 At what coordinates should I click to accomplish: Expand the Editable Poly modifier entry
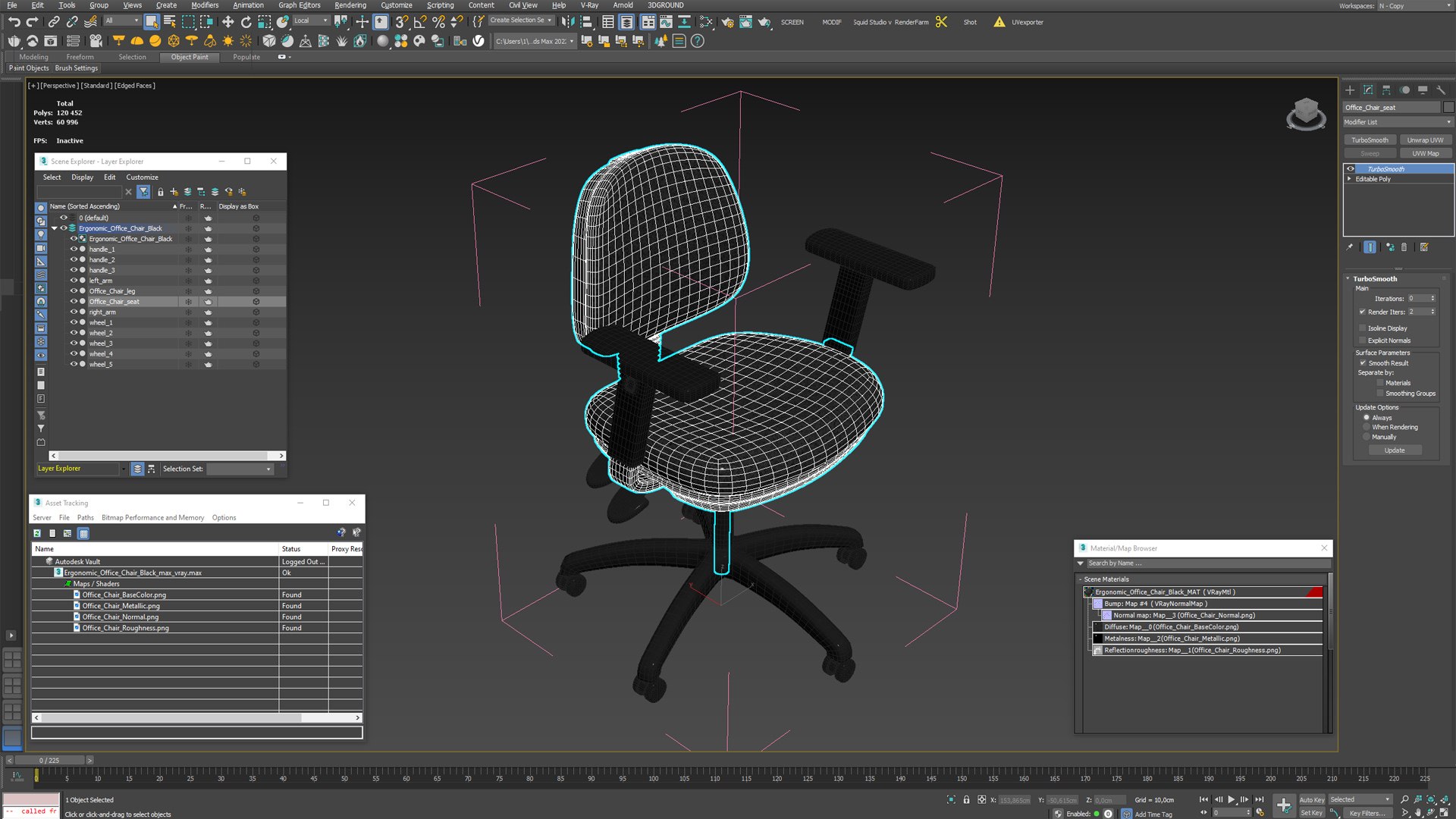(x=1349, y=179)
